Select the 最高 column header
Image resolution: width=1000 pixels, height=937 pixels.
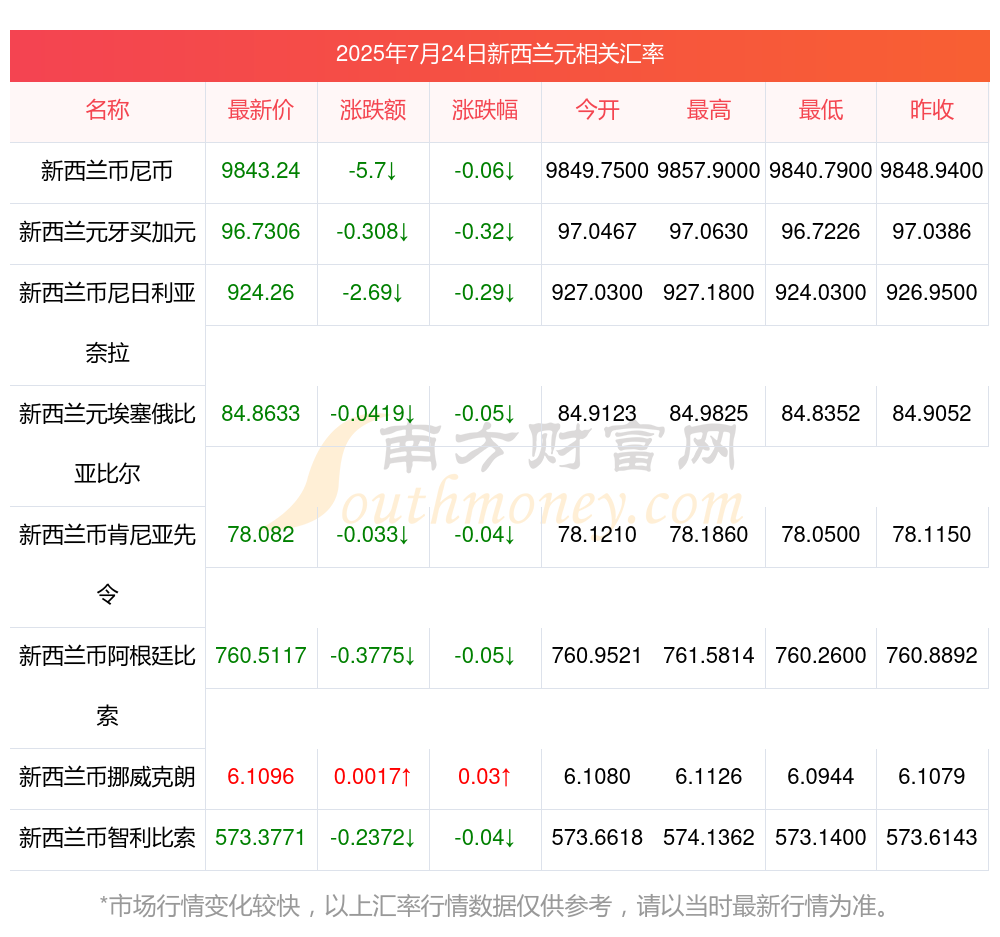(709, 110)
